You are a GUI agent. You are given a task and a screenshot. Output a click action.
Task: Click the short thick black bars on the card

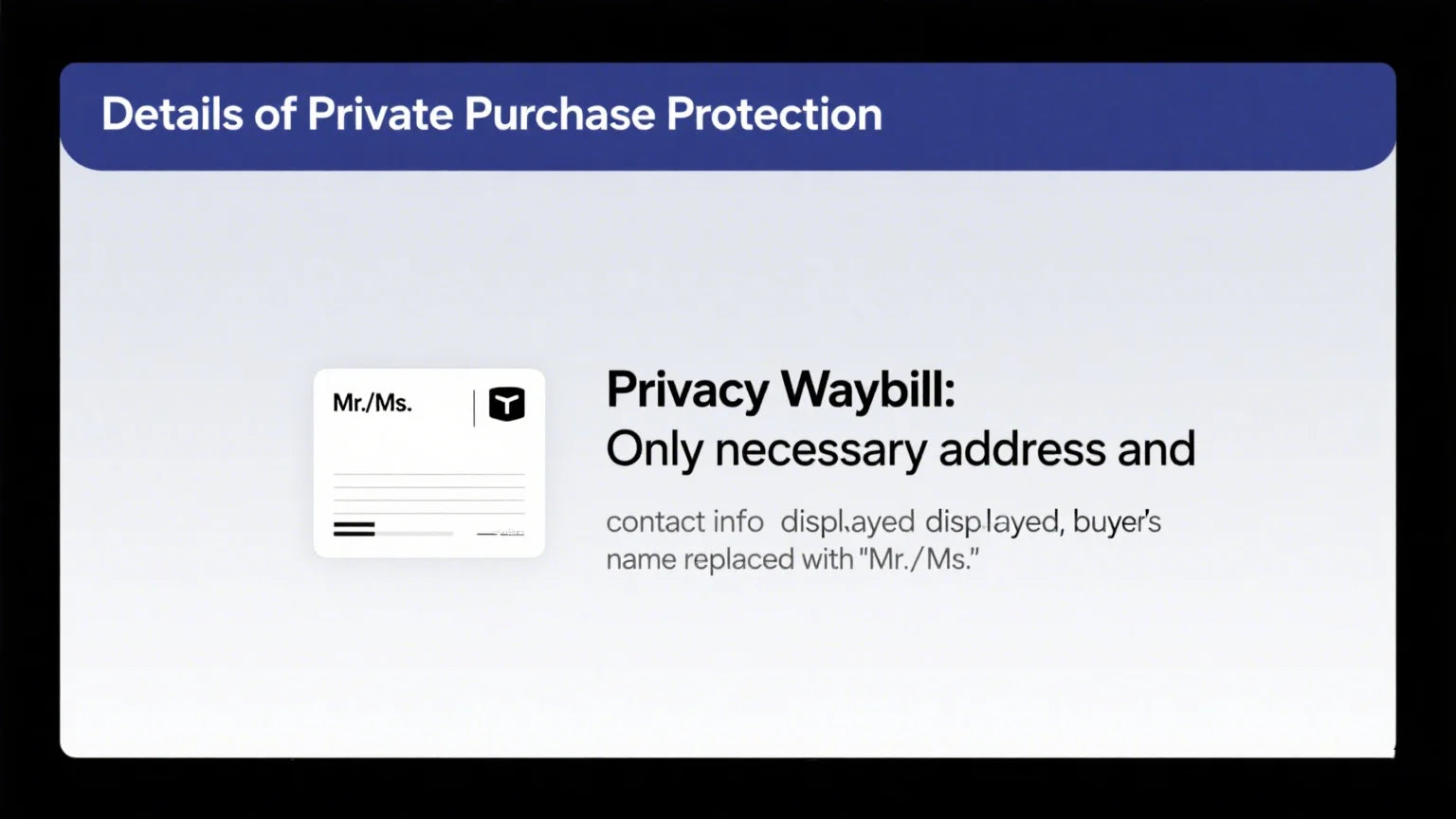click(x=354, y=529)
